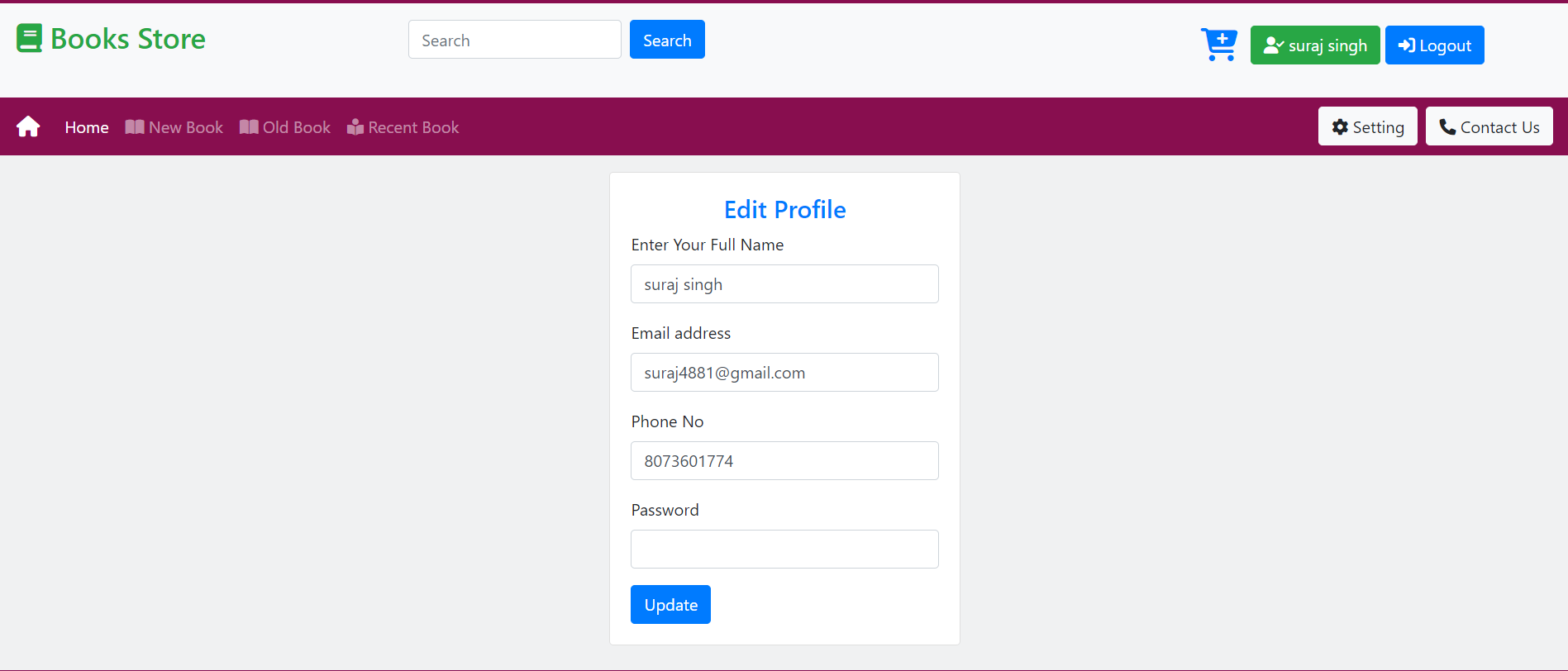Open the shopping cart icon
Viewport: 1568px width, 671px height.
(1218, 43)
